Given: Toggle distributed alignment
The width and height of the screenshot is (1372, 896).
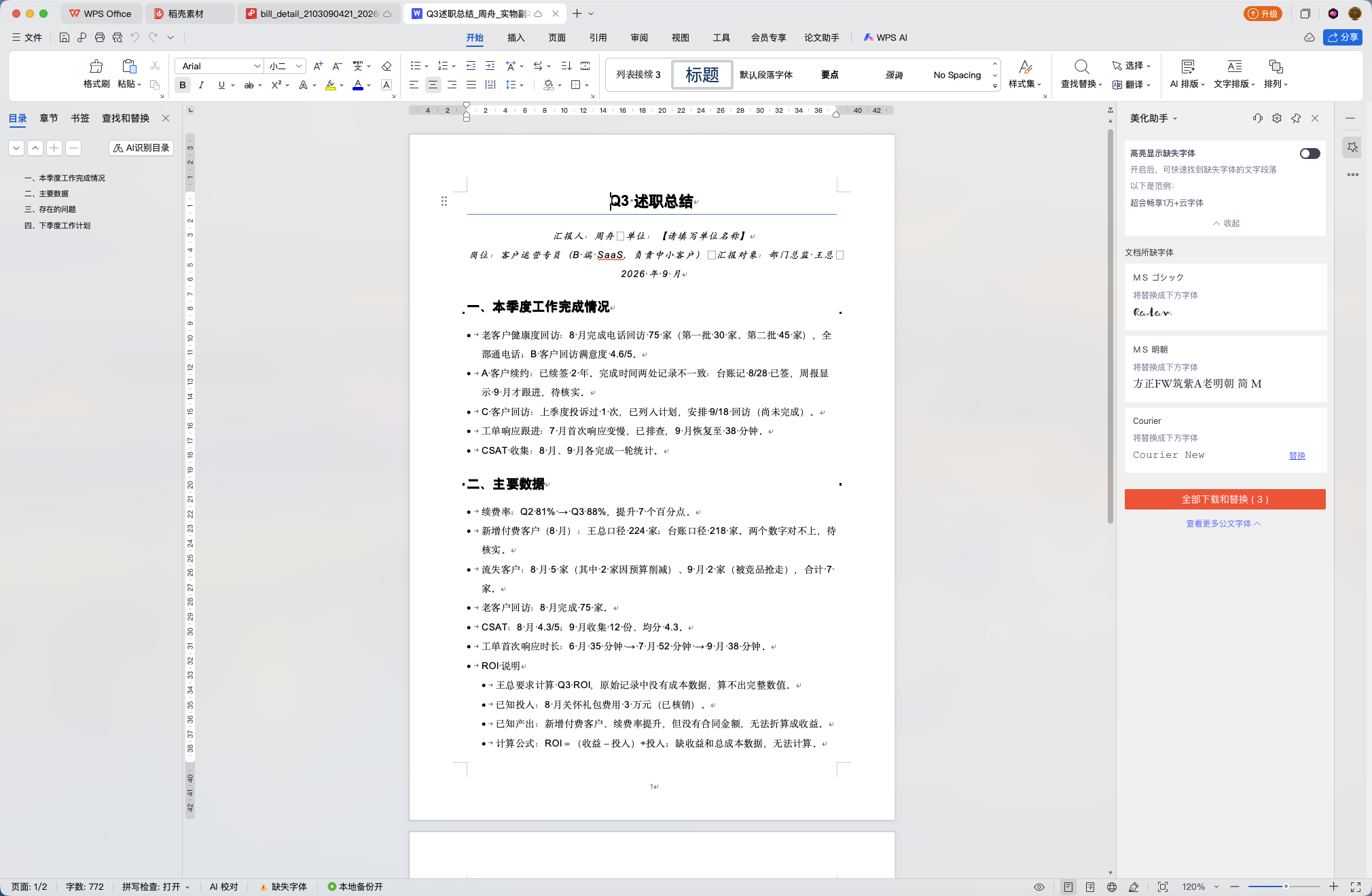Looking at the screenshot, I should [x=490, y=85].
